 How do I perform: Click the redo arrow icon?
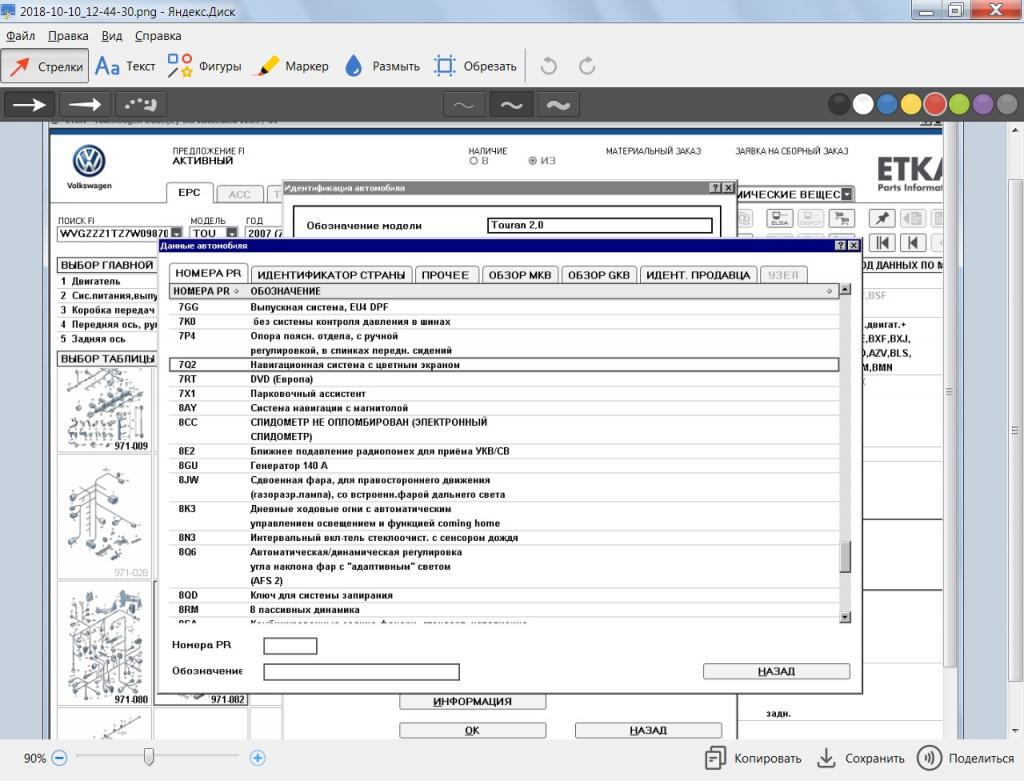point(587,66)
